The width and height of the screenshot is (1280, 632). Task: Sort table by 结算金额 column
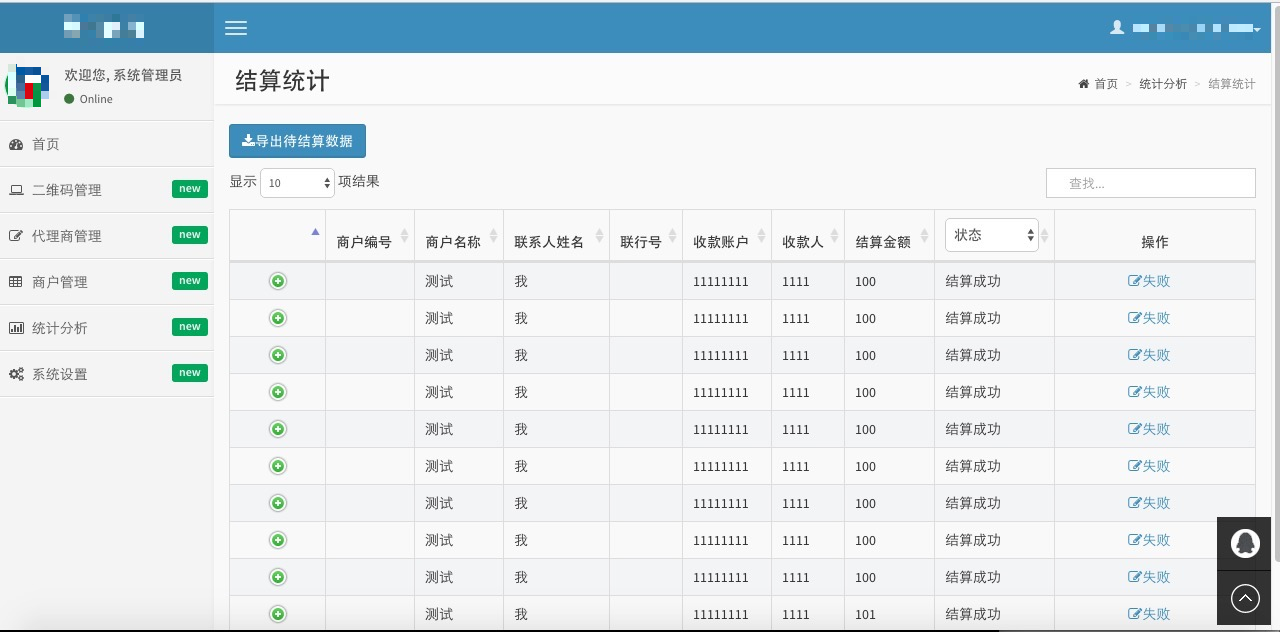point(888,241)
